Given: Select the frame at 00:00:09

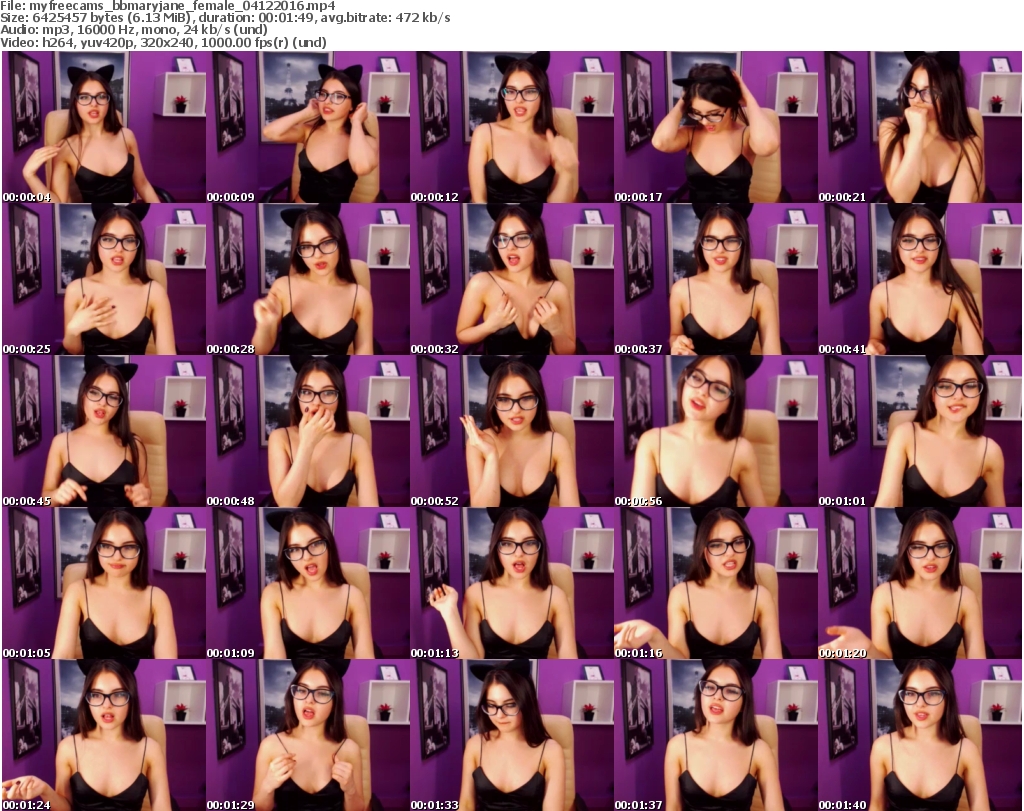Looking at the screenshot, I should [308, 128].
